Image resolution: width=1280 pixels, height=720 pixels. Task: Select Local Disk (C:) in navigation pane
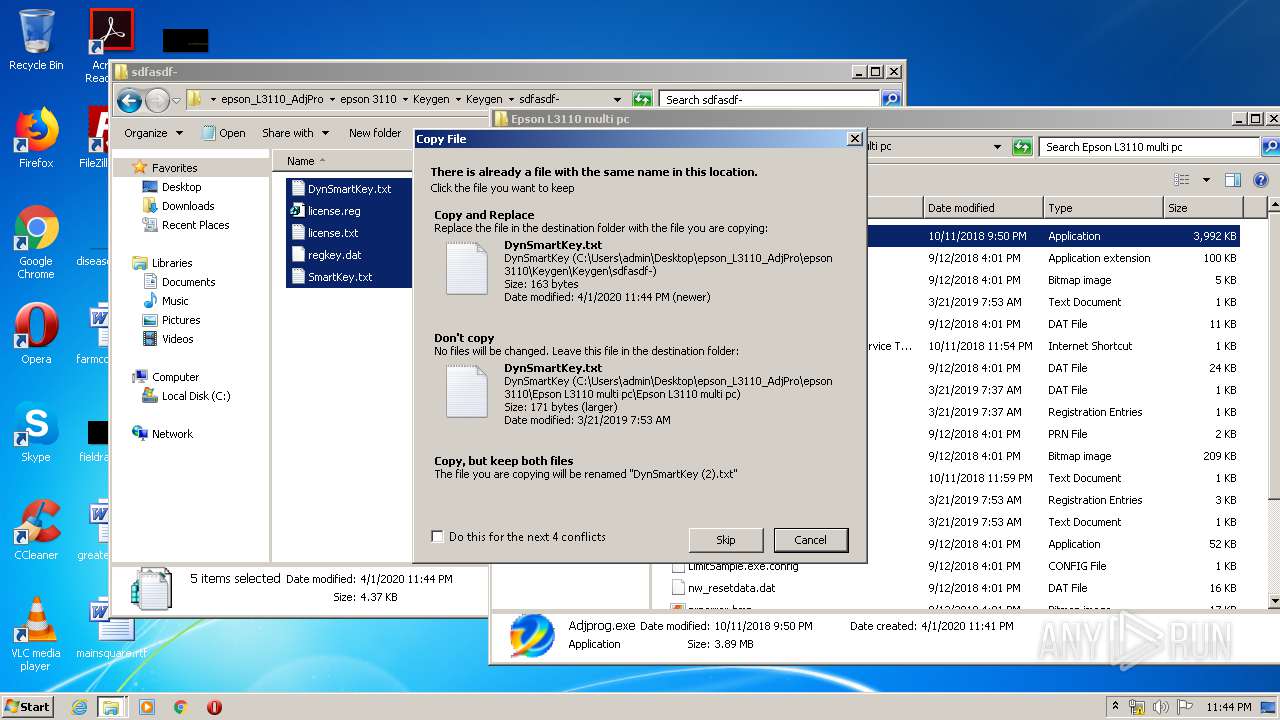196,396
